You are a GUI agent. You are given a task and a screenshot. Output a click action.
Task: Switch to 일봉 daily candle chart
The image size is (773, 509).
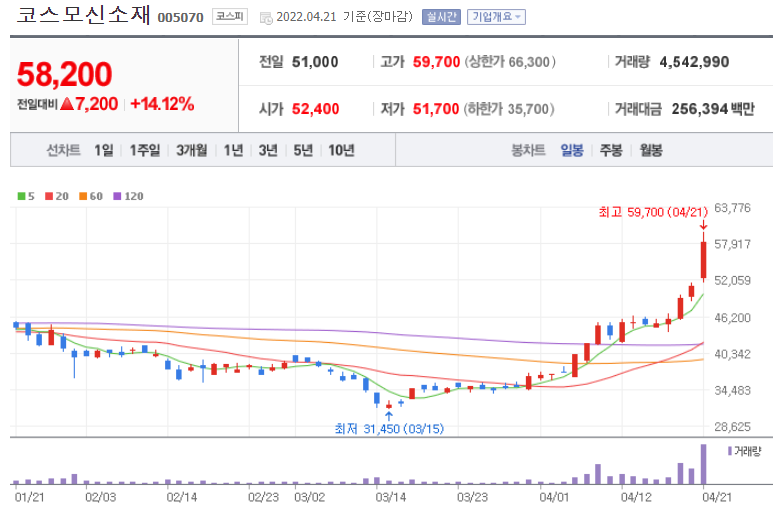572,150
